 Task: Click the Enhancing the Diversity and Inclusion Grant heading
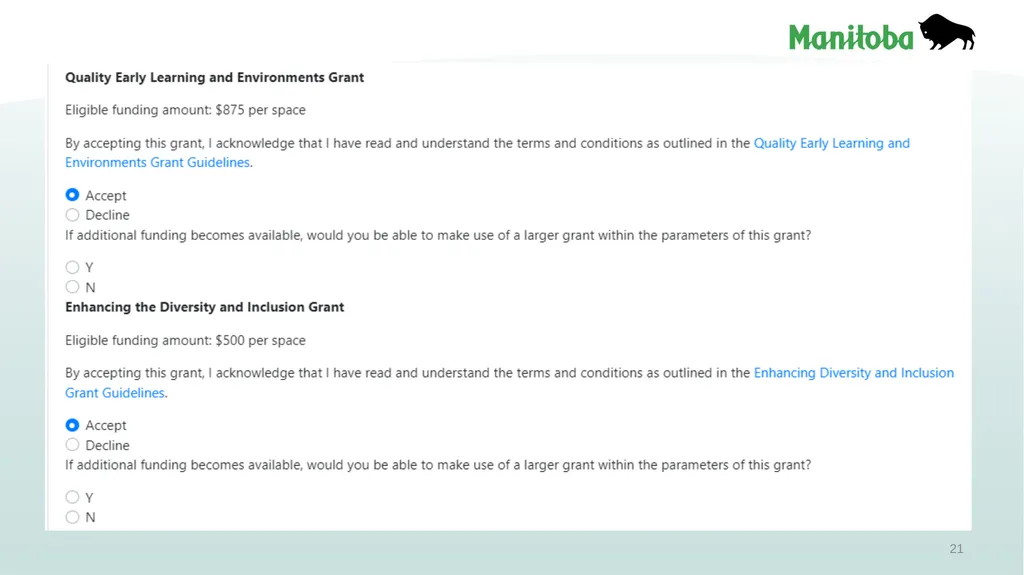click(x=204, y=307)
